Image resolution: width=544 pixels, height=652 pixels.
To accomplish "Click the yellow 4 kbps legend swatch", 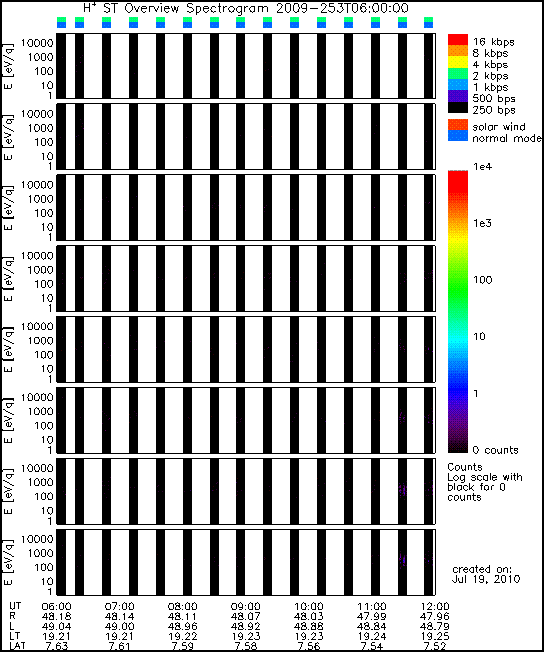I will click(x=457, y=62).
